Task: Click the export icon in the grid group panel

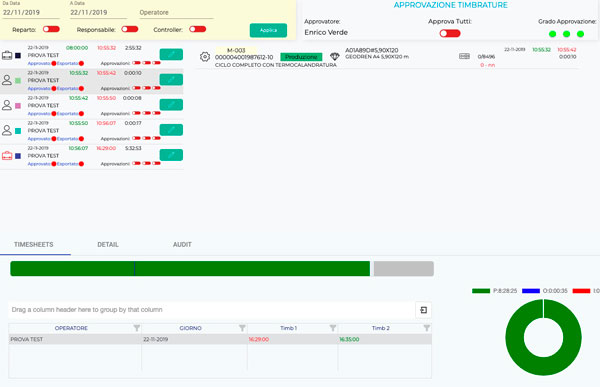Action: click(x=424, y=310)
